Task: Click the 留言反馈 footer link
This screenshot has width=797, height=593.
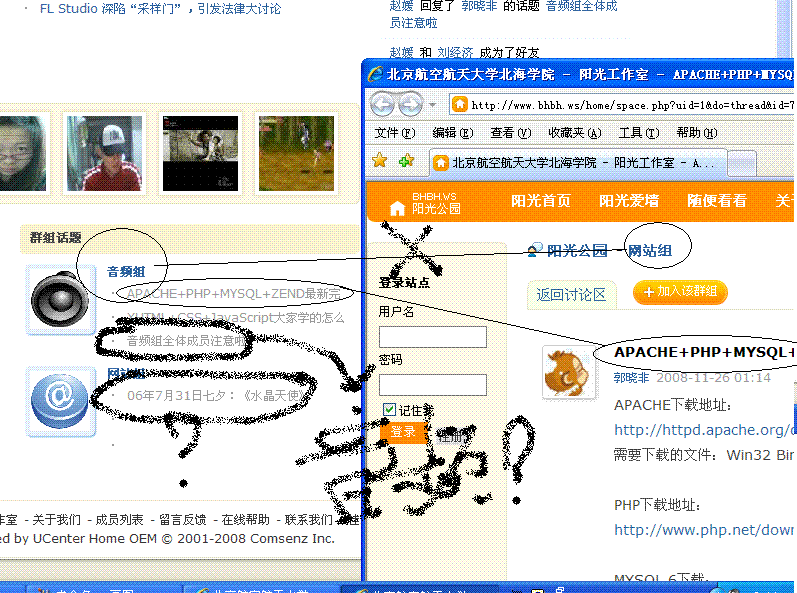Action: coord(182,520)
